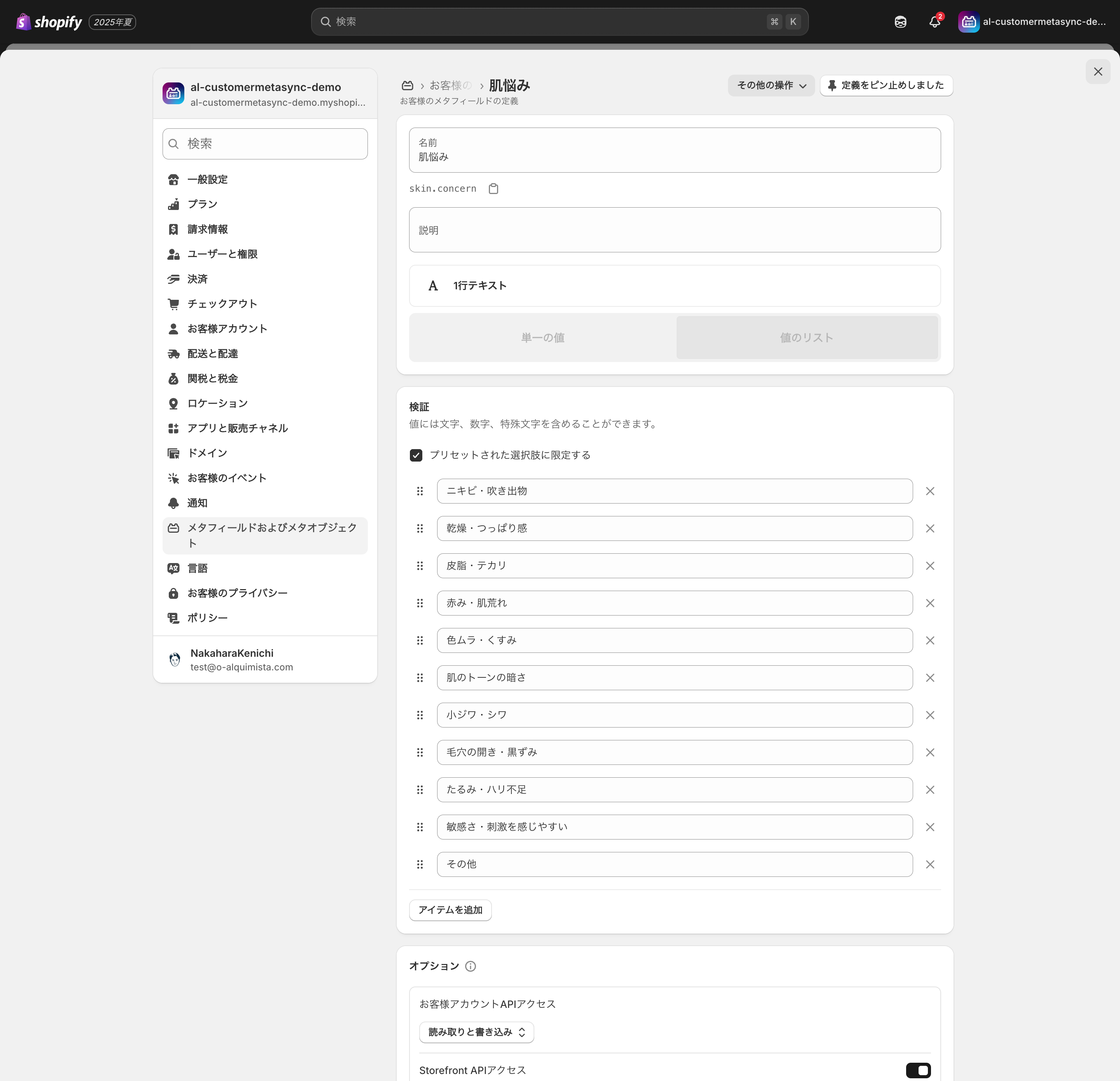1120x1081 pixels.
Task: Click the 名前 input field
Action: pyautogui.click(x=675, y=150)
